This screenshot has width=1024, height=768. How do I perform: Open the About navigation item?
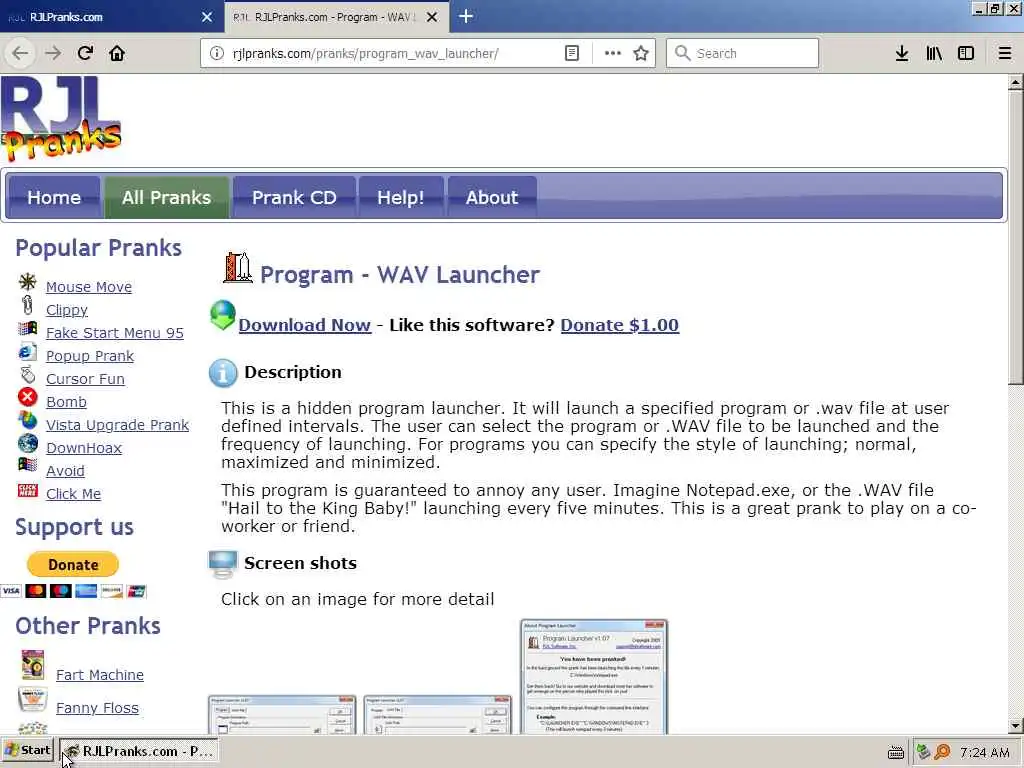click(492, 197)
